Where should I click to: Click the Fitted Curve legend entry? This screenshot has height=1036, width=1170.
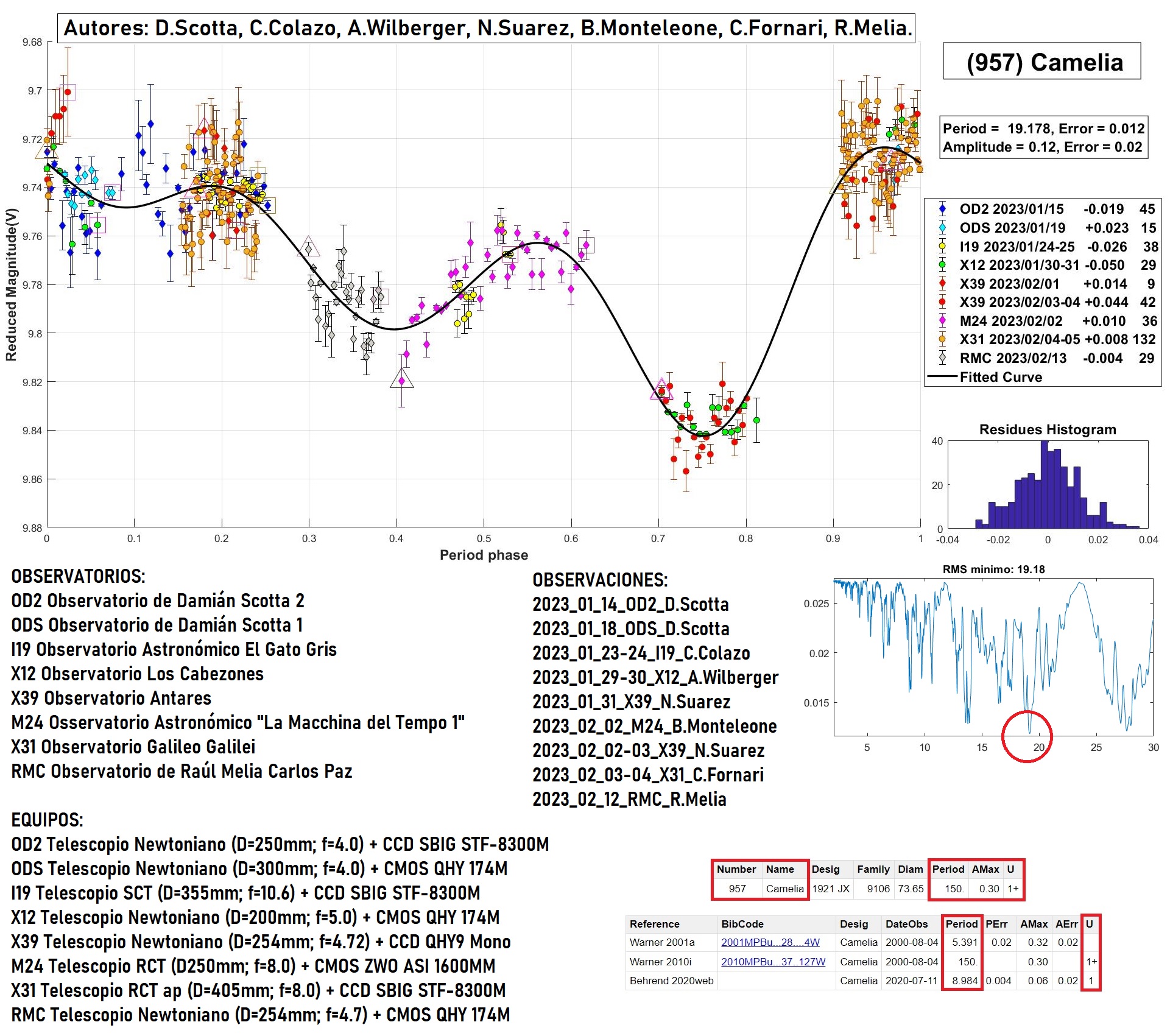[x=985, y=377]
